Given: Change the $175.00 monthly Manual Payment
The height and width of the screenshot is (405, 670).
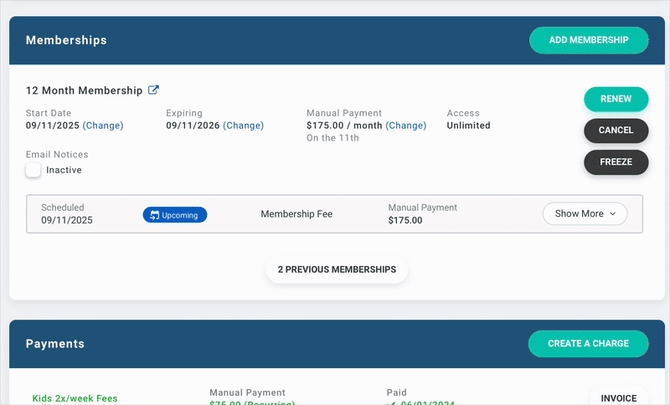Looking at the screenshot, I should click(x=405, y=126).
